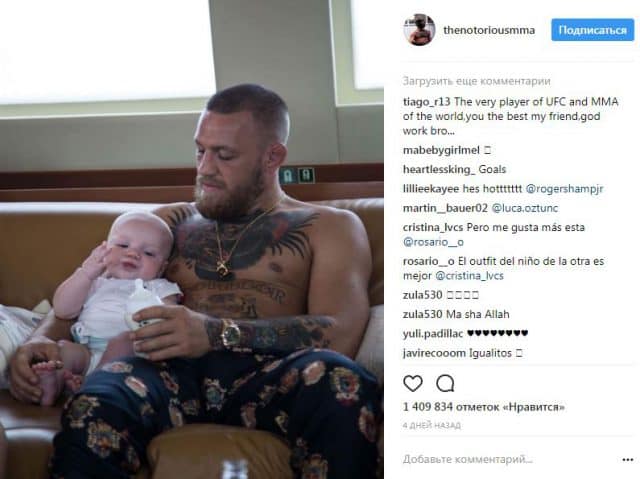Open yuli.padillac commenter profile
This screenshot has width=640, height=479.
tap(433, 334)
